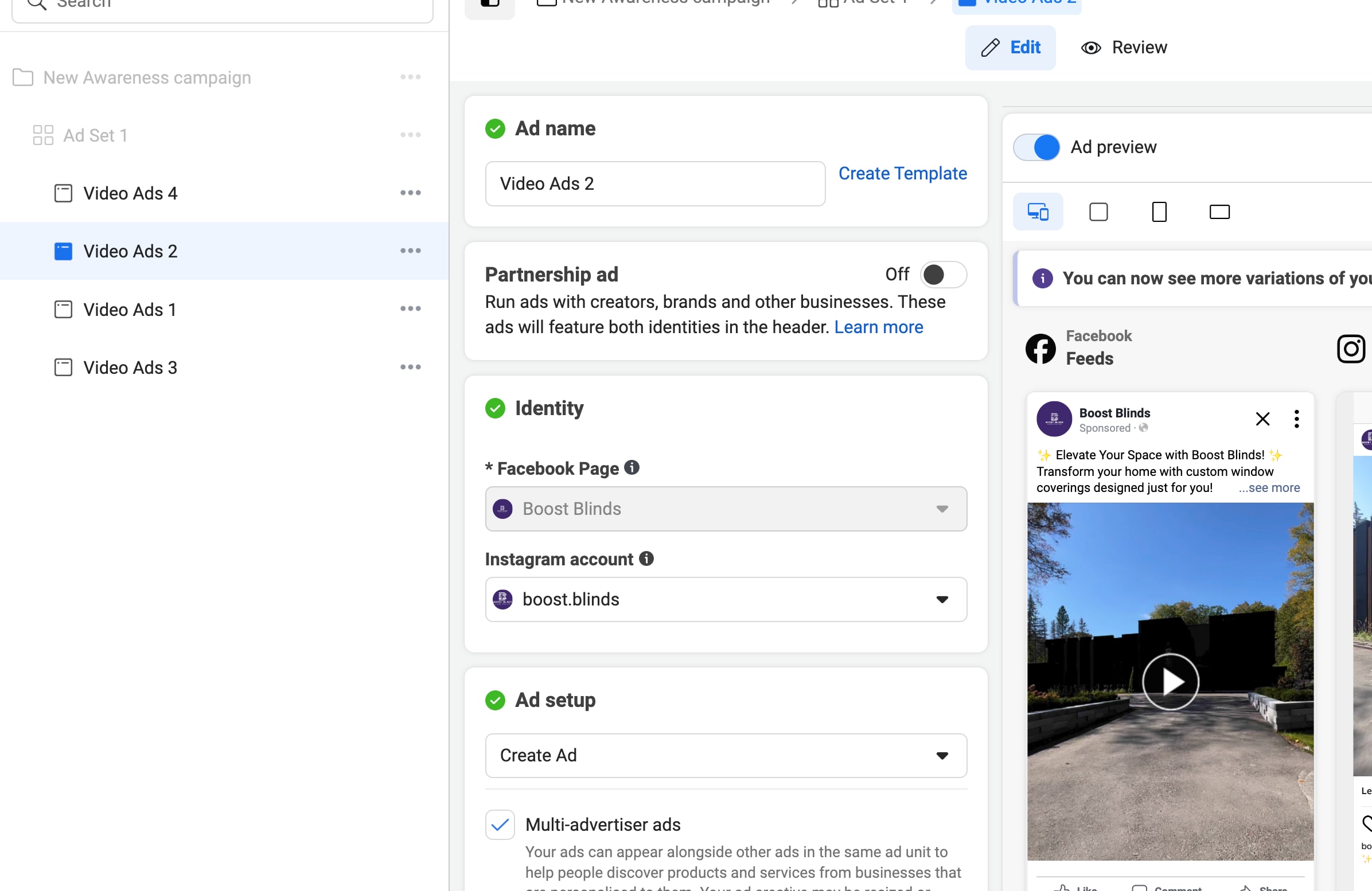Uncheck the Multi-advertiser ads checkbox
Viewport: 1372px width, 891px height.
(x=500, y=824)
